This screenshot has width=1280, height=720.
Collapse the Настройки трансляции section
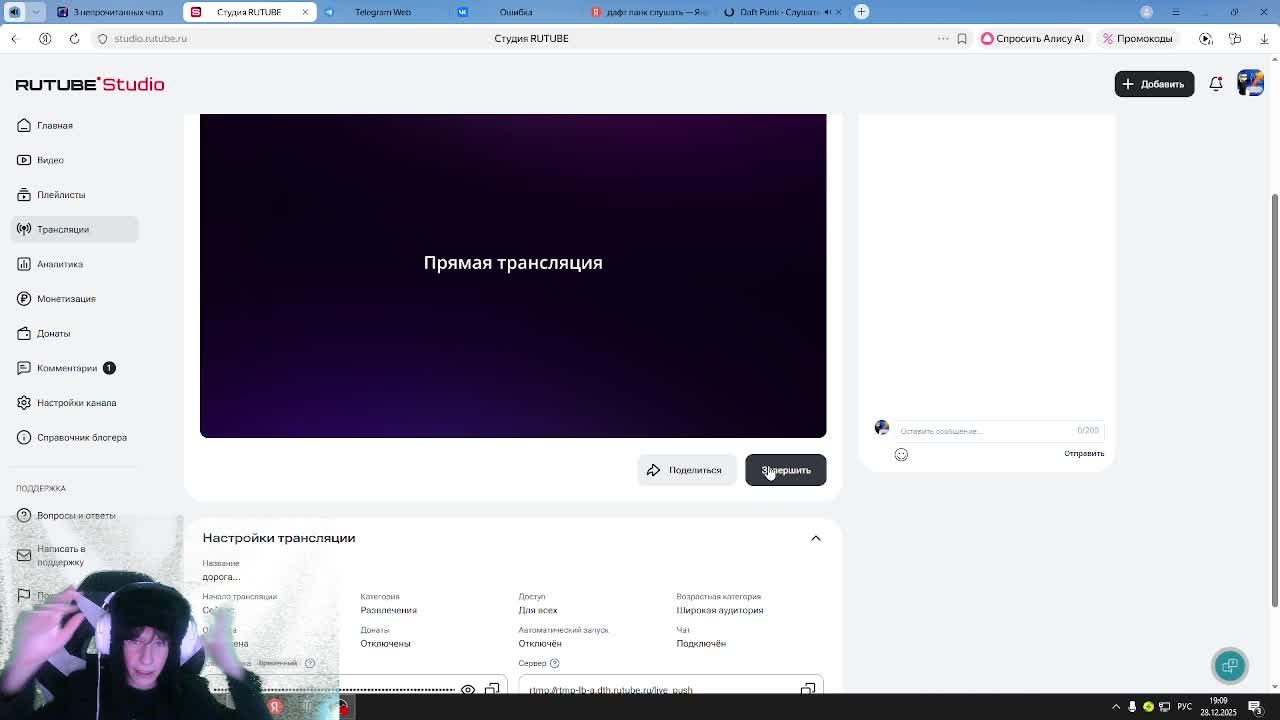point(816,538)
